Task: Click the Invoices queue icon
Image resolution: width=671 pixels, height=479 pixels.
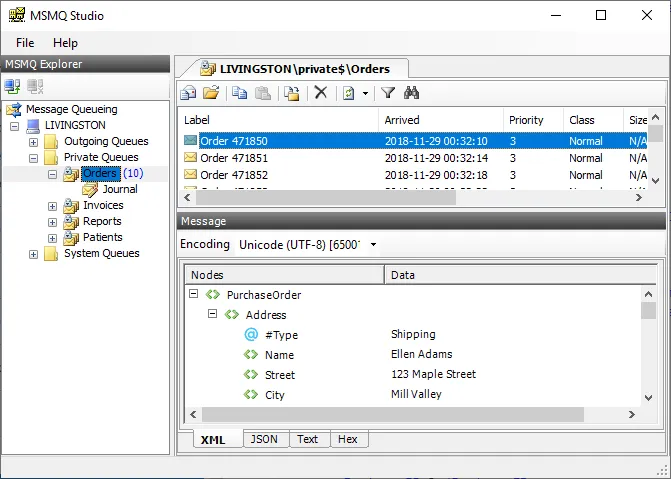Action: click(x=71, y=206)
